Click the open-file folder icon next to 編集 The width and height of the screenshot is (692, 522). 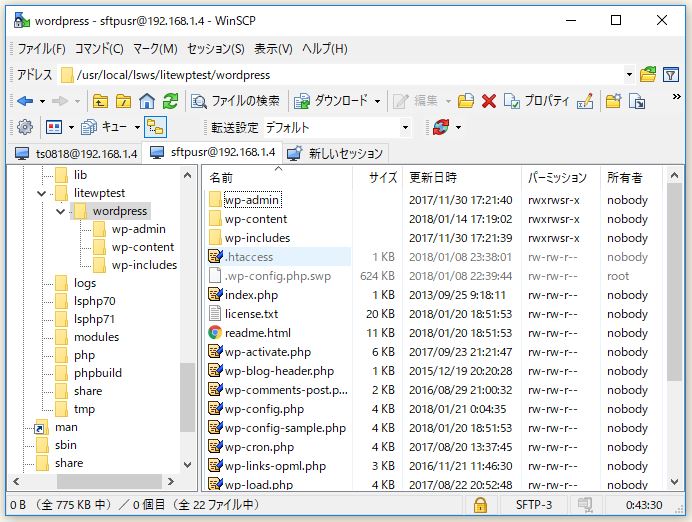point(466,101)
